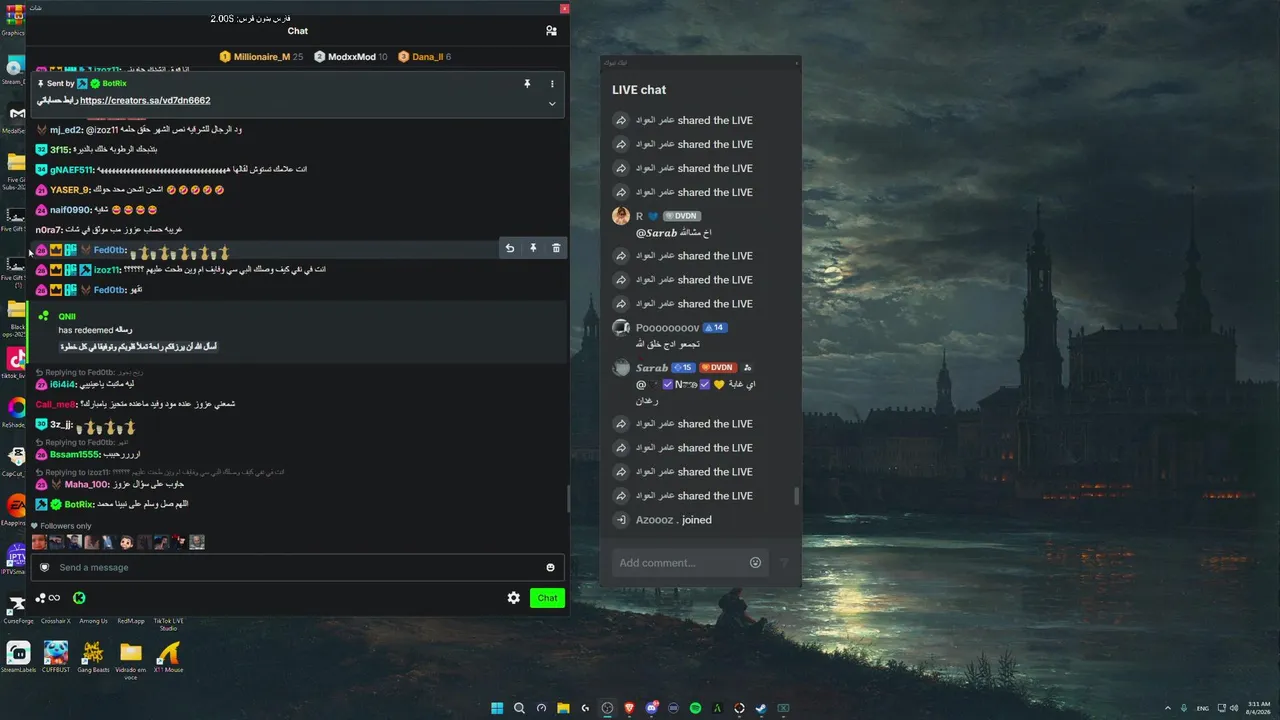Open the Windows Start menu

point(497,708)
